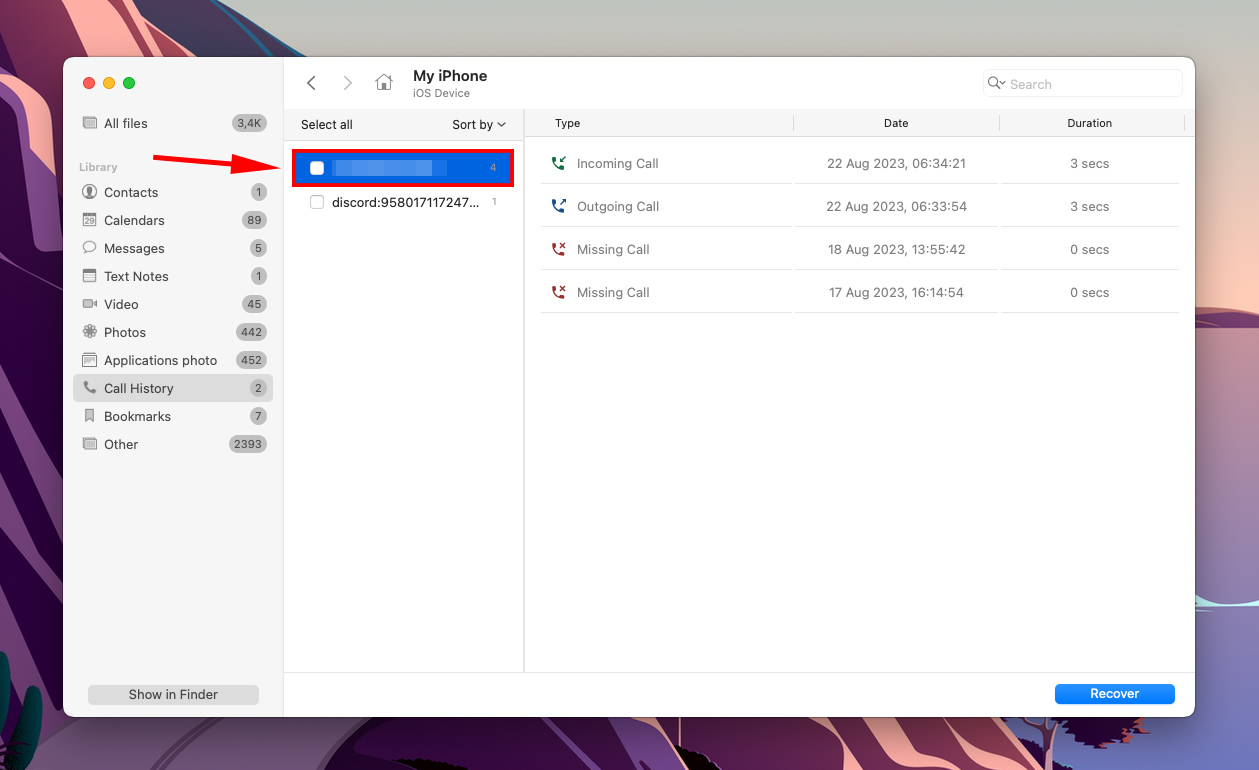This screenshot has width=1259, height=770.
Task: Click the Bookmarks ribbon icon
Action: click(x=90, y=416)
